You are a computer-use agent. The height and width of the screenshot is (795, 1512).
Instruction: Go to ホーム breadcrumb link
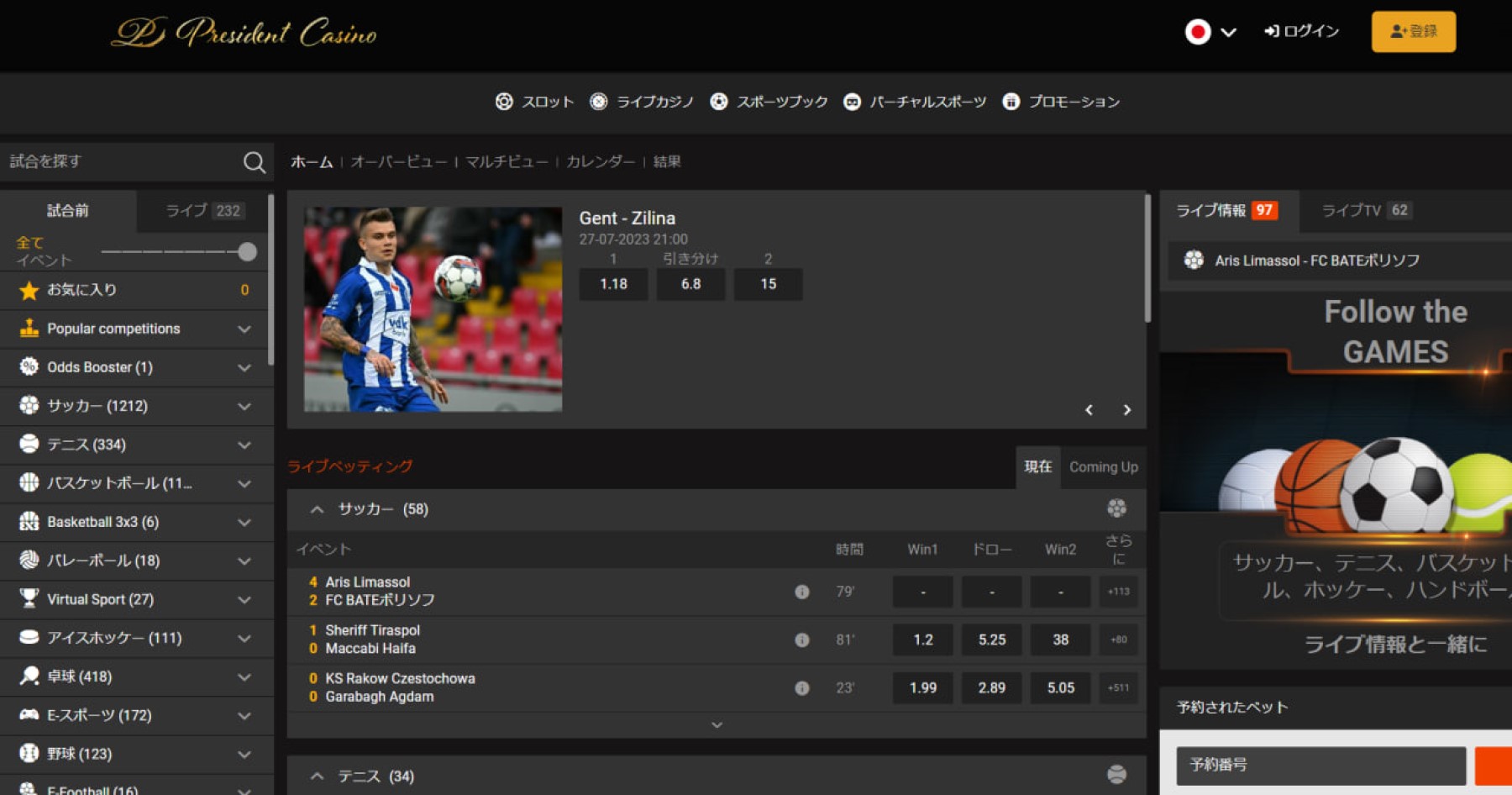(x=312, y=161)
